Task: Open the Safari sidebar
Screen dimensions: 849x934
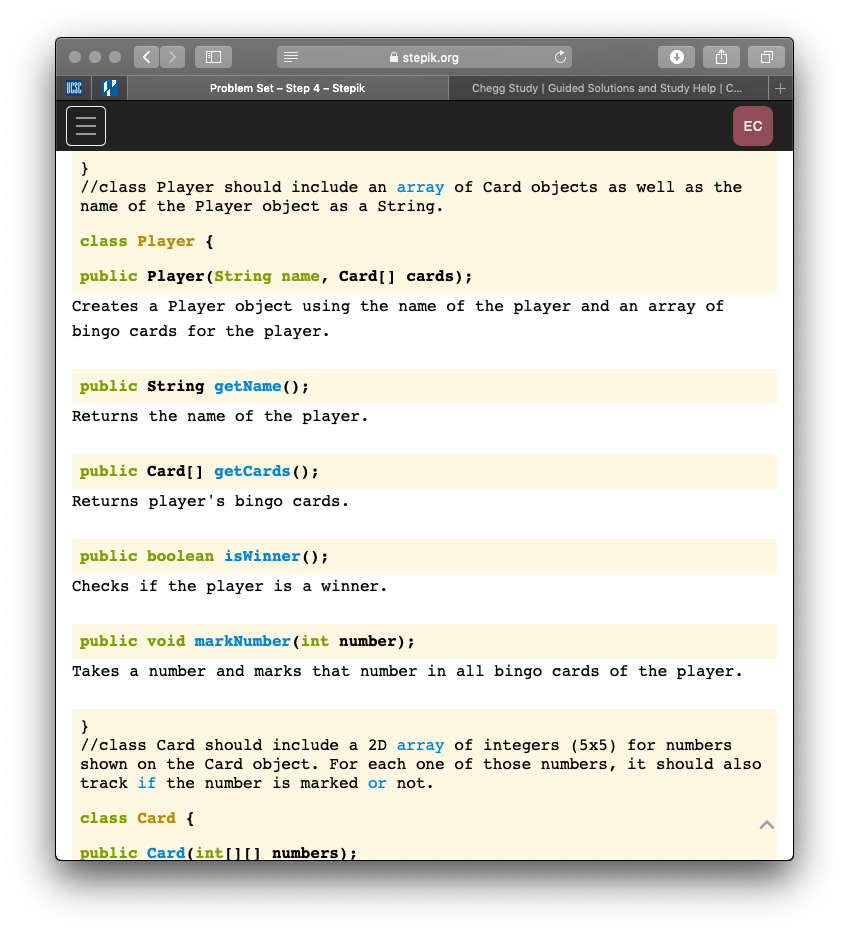Action: click(213, 56)
